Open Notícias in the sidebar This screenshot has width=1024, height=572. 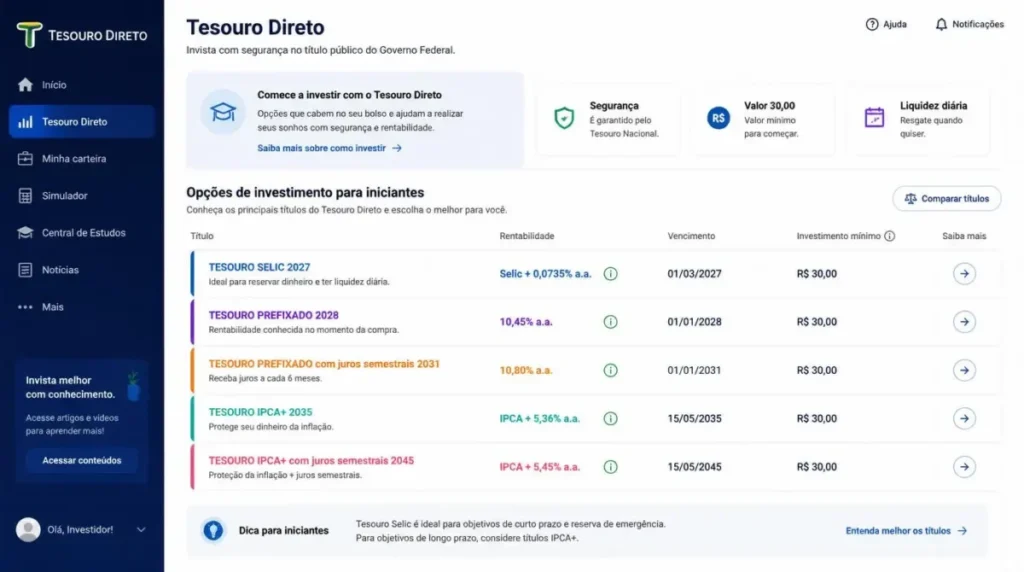pyautogui.click(x=82, y=270)
